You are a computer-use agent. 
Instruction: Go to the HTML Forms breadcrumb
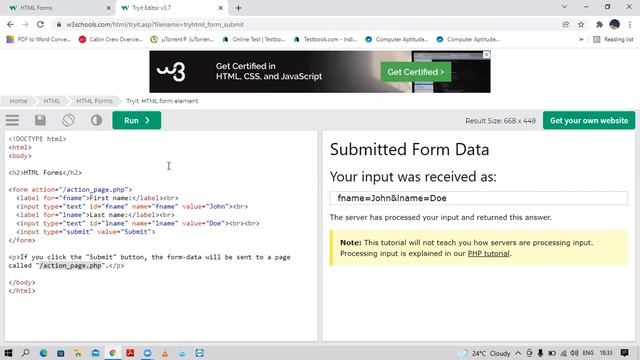pos(94,101)
